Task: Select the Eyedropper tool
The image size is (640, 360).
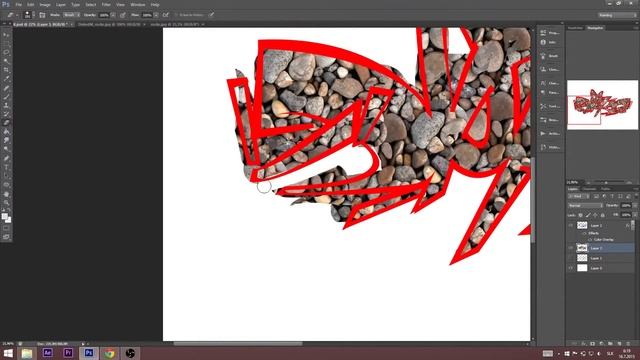Action: (x=6, y=79)
